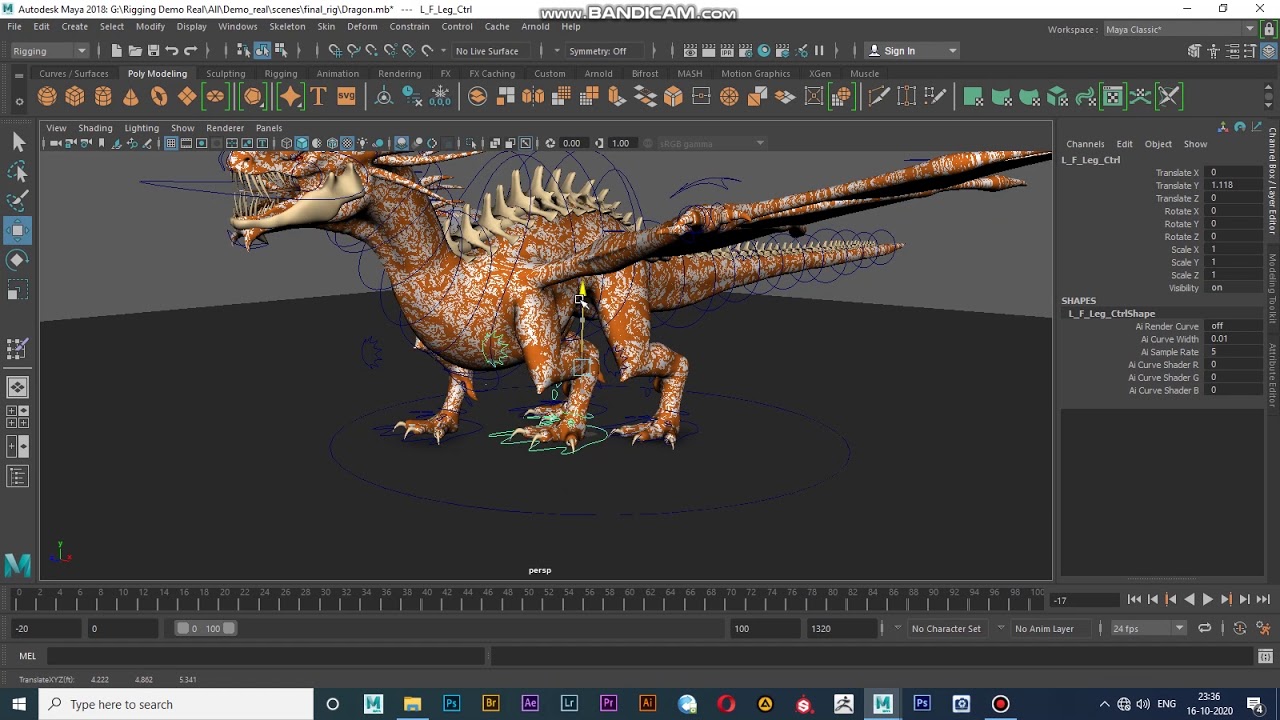This screenshot has width=1280, height=720.
Task: Select the polygon Type text tool
Action: tap(318, 96)
